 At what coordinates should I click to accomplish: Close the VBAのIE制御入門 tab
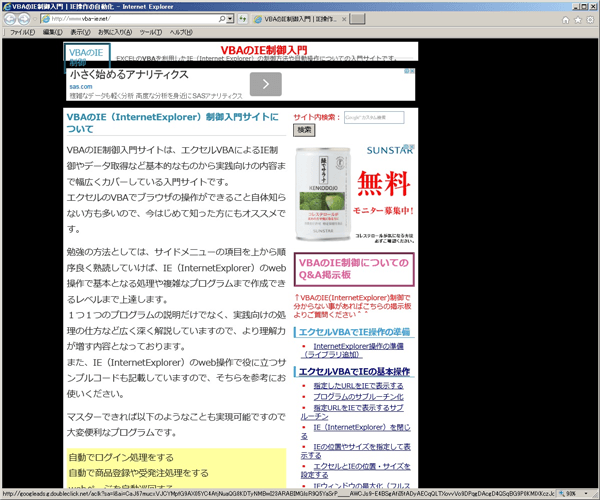344,19
